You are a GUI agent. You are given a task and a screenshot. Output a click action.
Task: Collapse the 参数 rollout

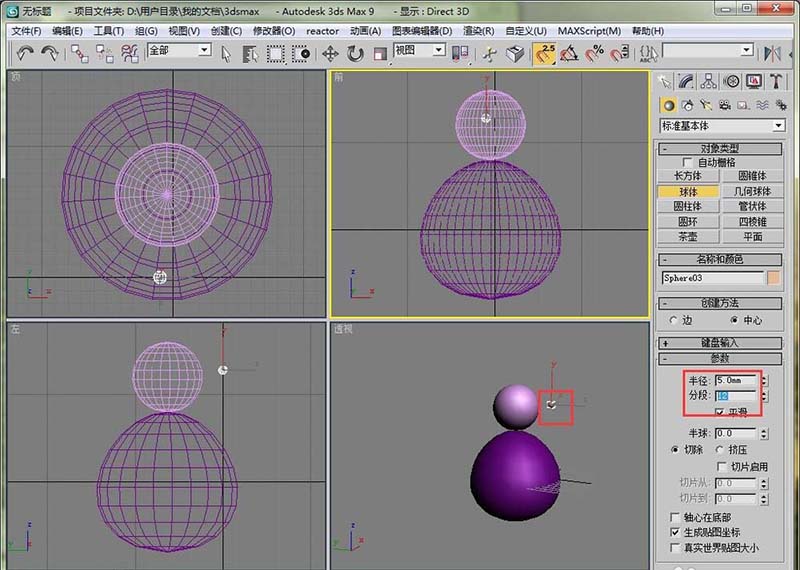coord(720,358)
